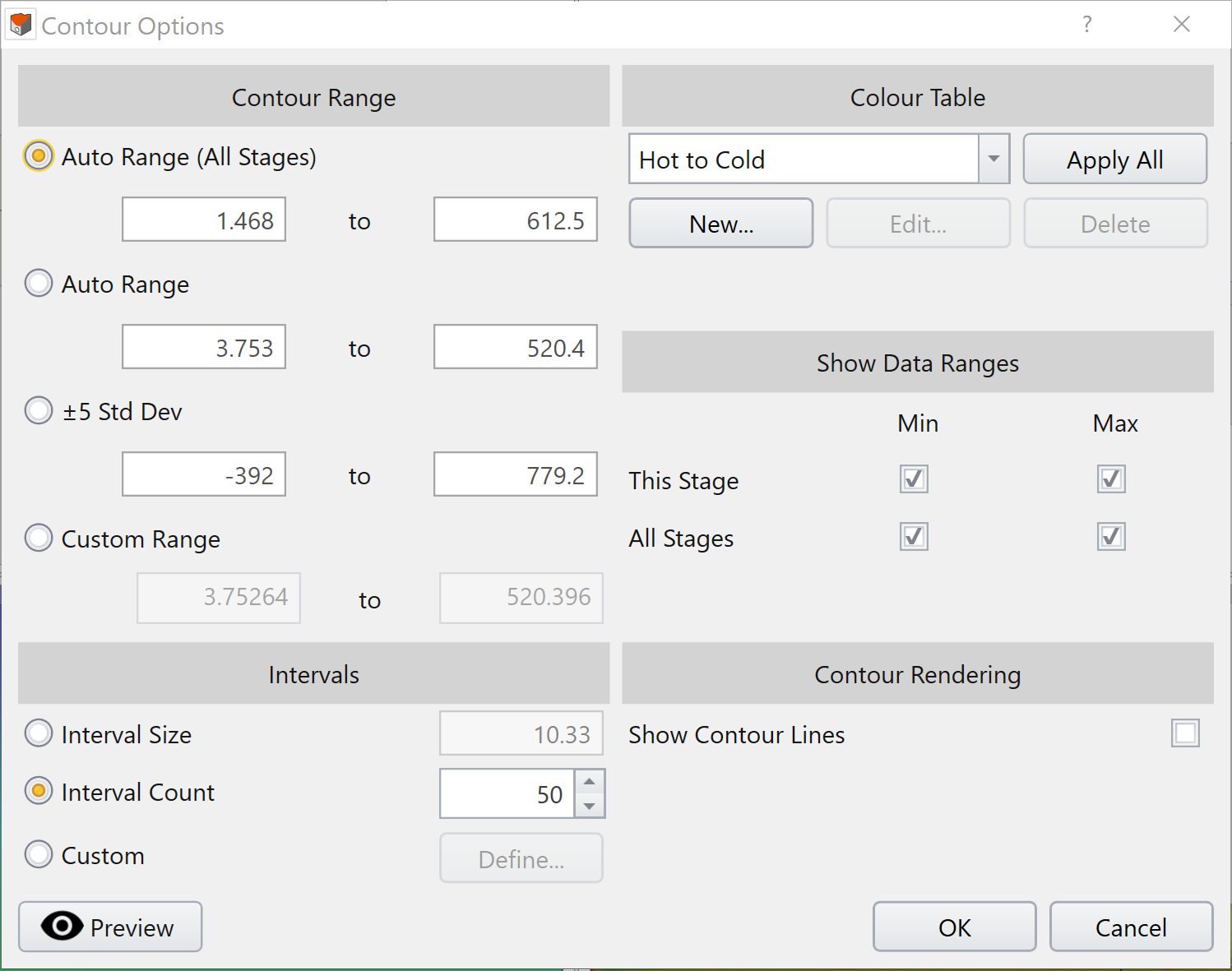Screen dimensions: 1232x971
Task: Uncheck This Stage Min checkbox
Action: (914, 479)
